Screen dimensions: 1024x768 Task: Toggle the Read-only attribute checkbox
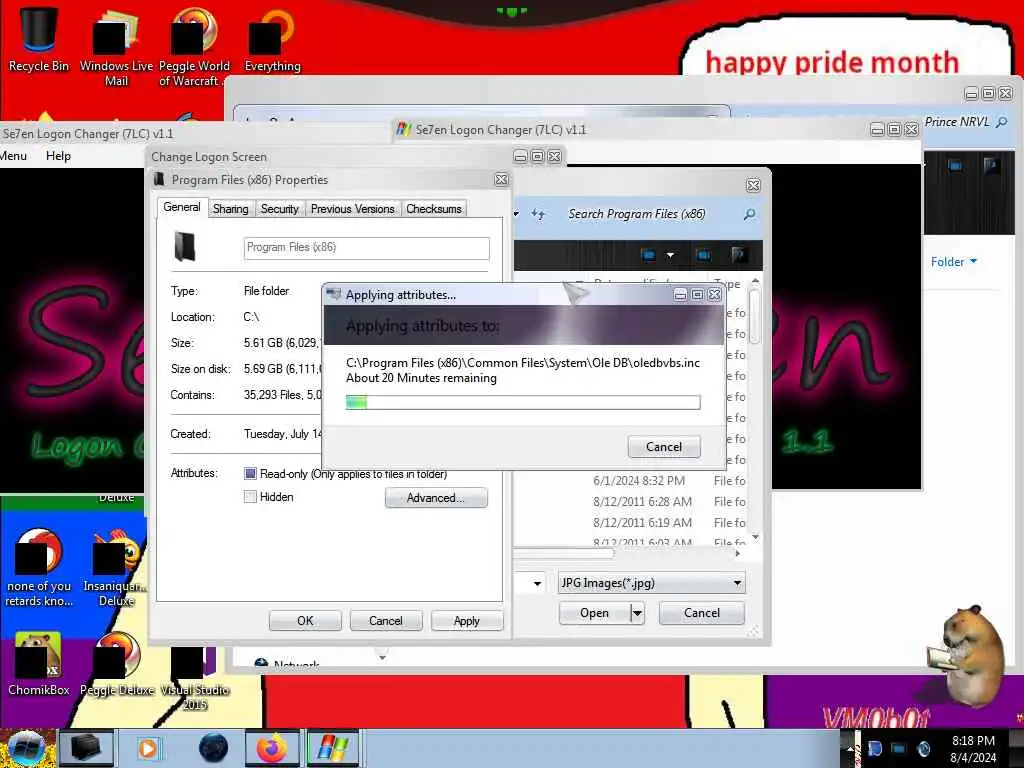pyautogui.click(x=250, y=473)
